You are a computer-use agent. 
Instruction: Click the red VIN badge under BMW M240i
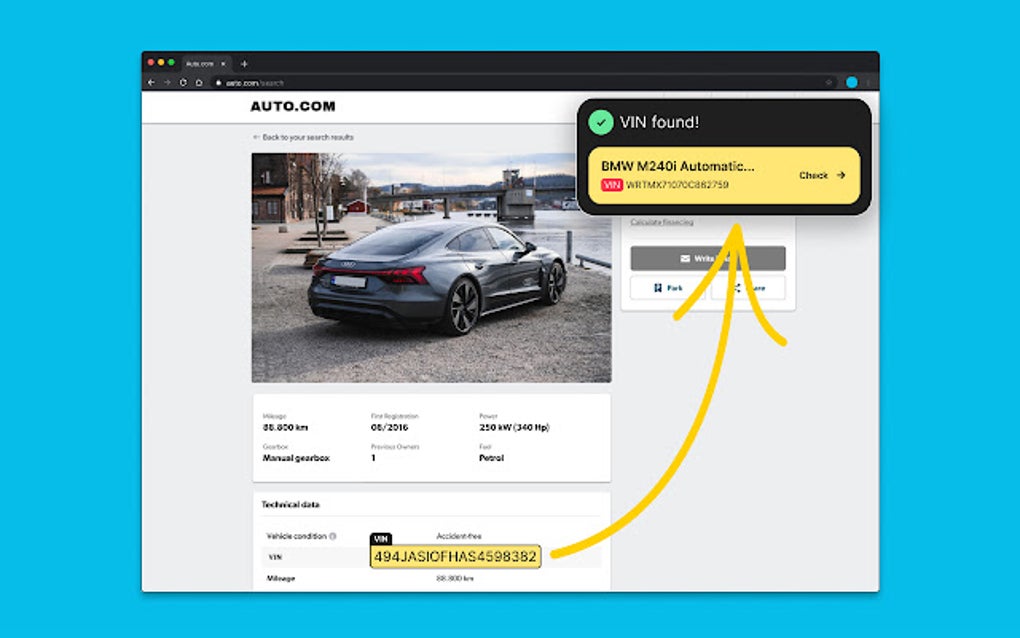[613, 183]
